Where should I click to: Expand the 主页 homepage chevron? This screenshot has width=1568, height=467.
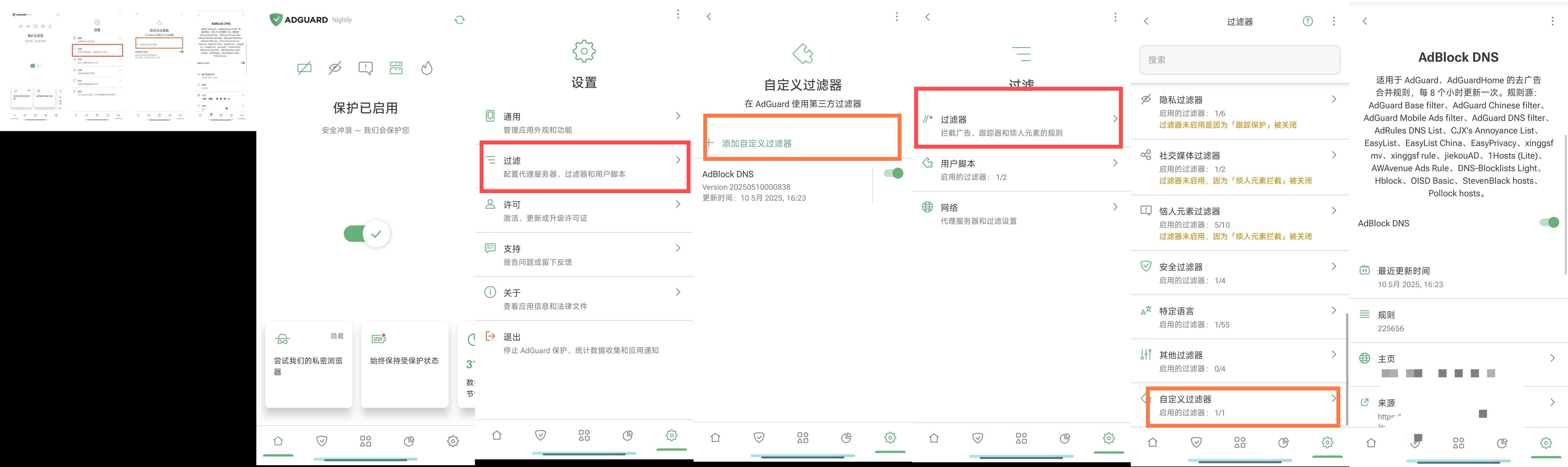pos(1552,358)
